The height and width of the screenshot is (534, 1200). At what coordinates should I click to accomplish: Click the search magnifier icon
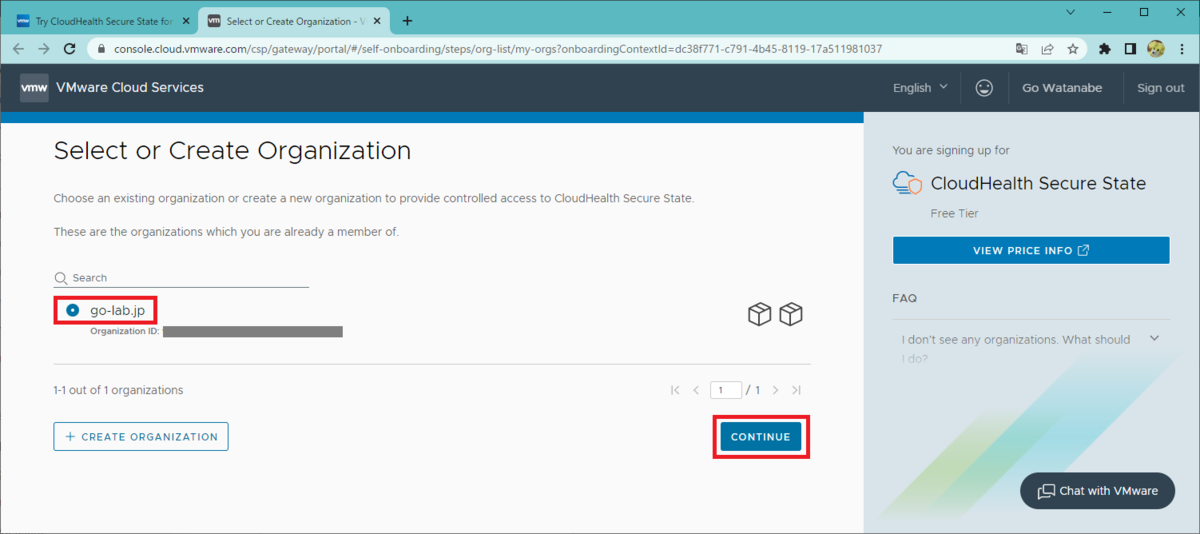click(61, 278)
